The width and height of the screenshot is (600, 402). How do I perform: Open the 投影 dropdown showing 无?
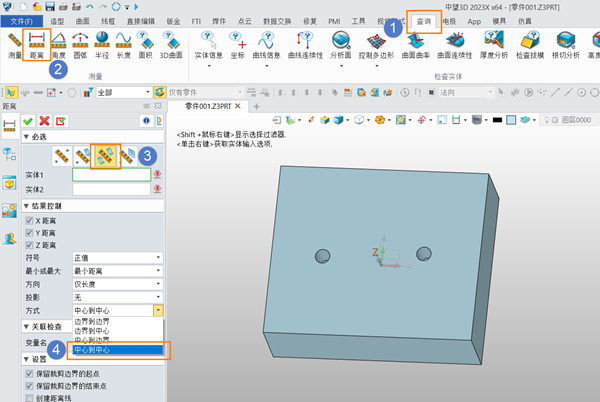click(x=117, y=297)
